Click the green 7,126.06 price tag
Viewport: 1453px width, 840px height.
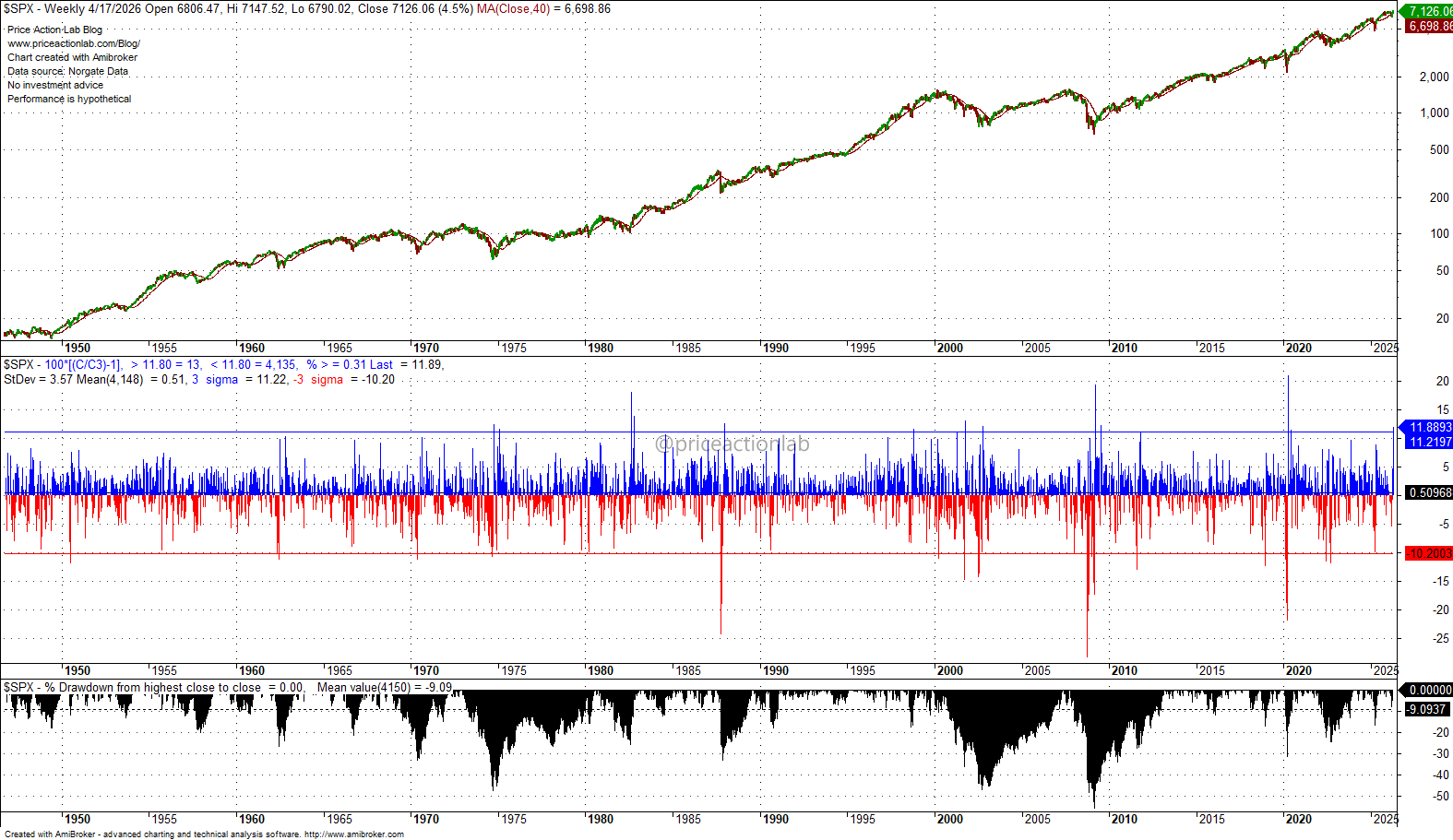coord(1429,11)
